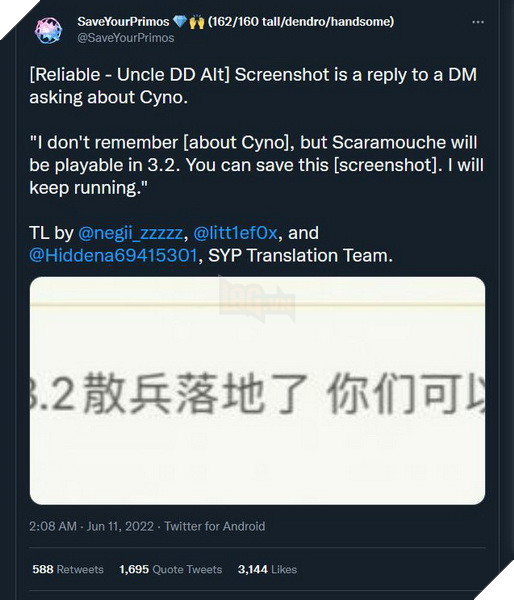Screen dimensions: 514x600
Task: Click the Twitter for Android source label
Action: pos(215,526)
